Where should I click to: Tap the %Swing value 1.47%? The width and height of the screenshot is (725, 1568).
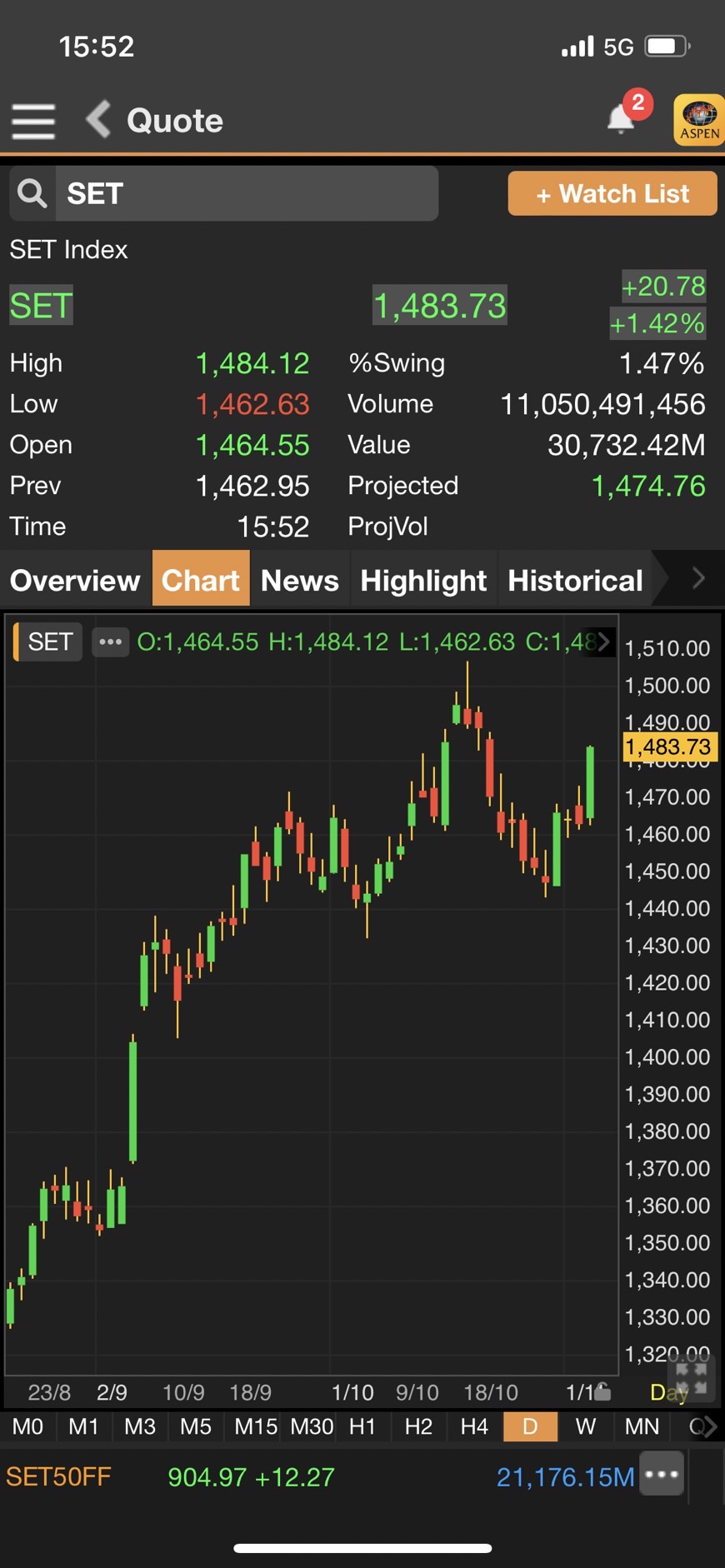click(662, 363)
